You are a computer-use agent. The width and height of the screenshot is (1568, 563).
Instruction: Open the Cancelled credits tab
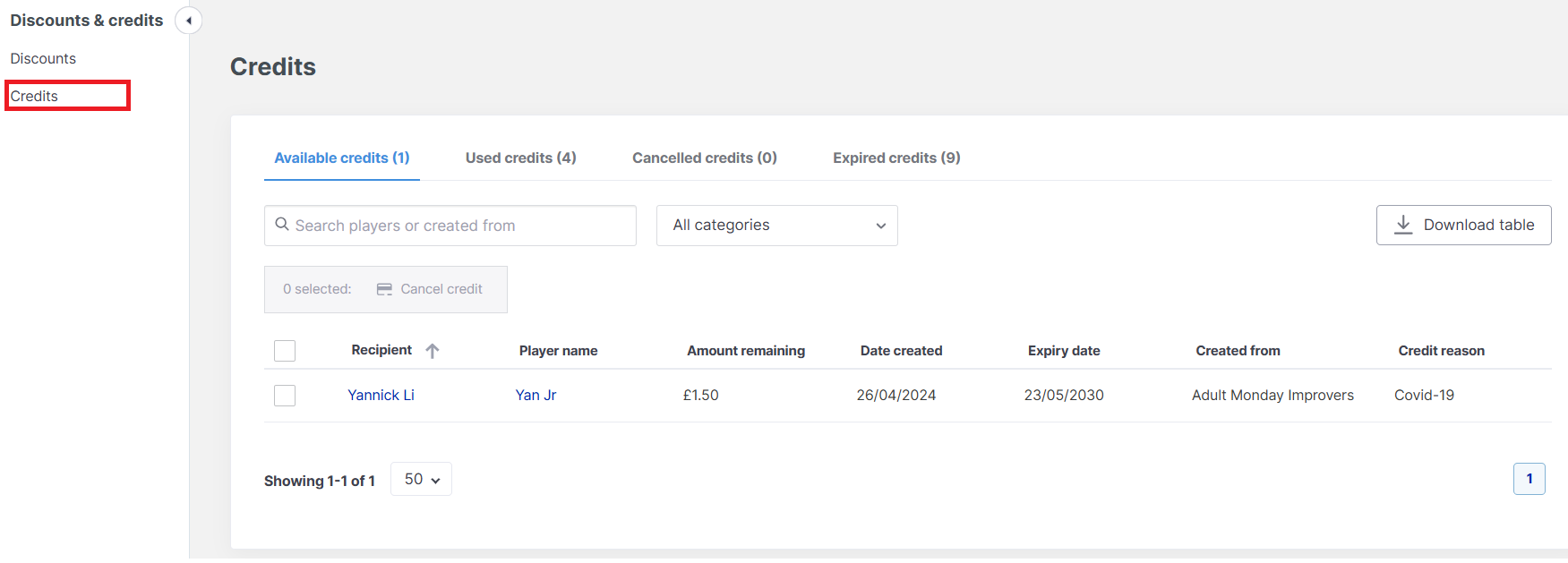coord(704,158)
